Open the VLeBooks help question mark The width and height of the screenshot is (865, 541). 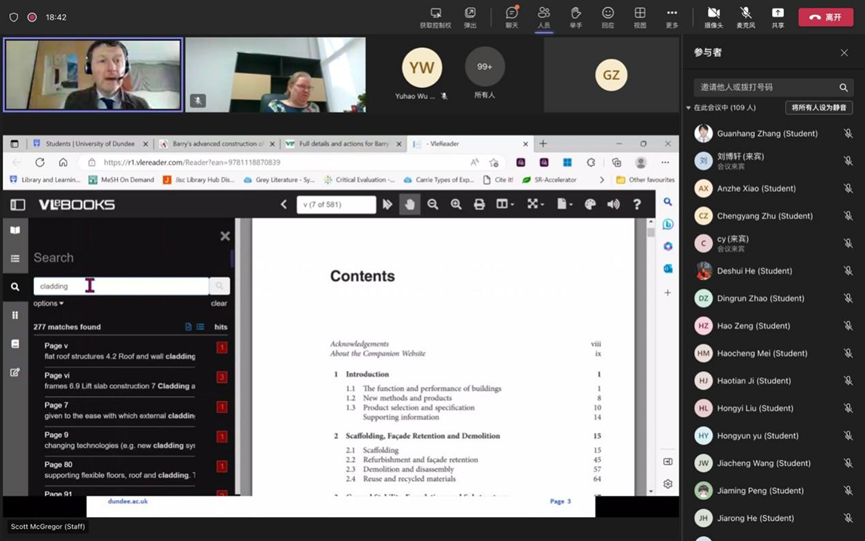(x=637, y=204)
